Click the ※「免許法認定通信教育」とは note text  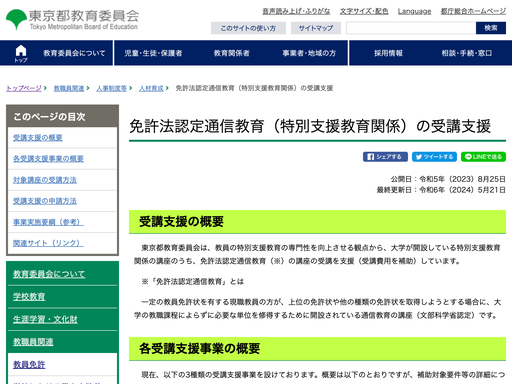pos(193,282)
